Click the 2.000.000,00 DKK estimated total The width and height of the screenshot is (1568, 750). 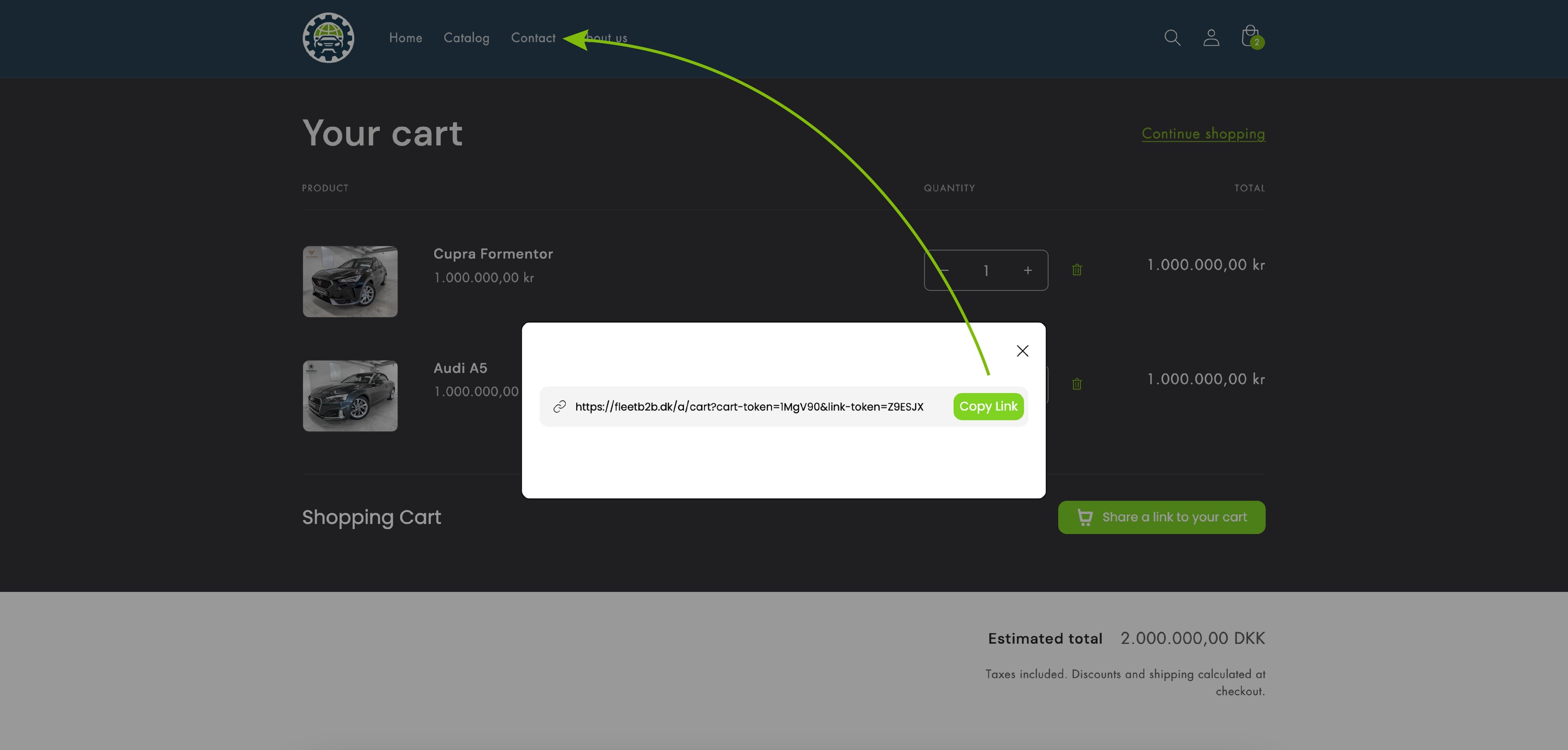(x=1193, y=638)
